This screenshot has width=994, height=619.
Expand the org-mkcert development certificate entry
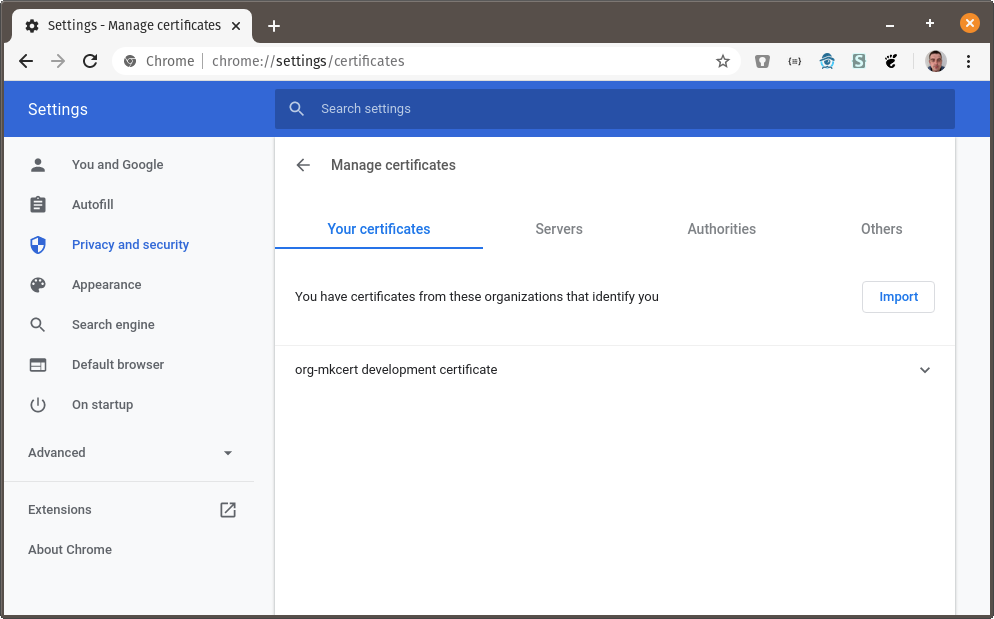click(x=925, y=370)
